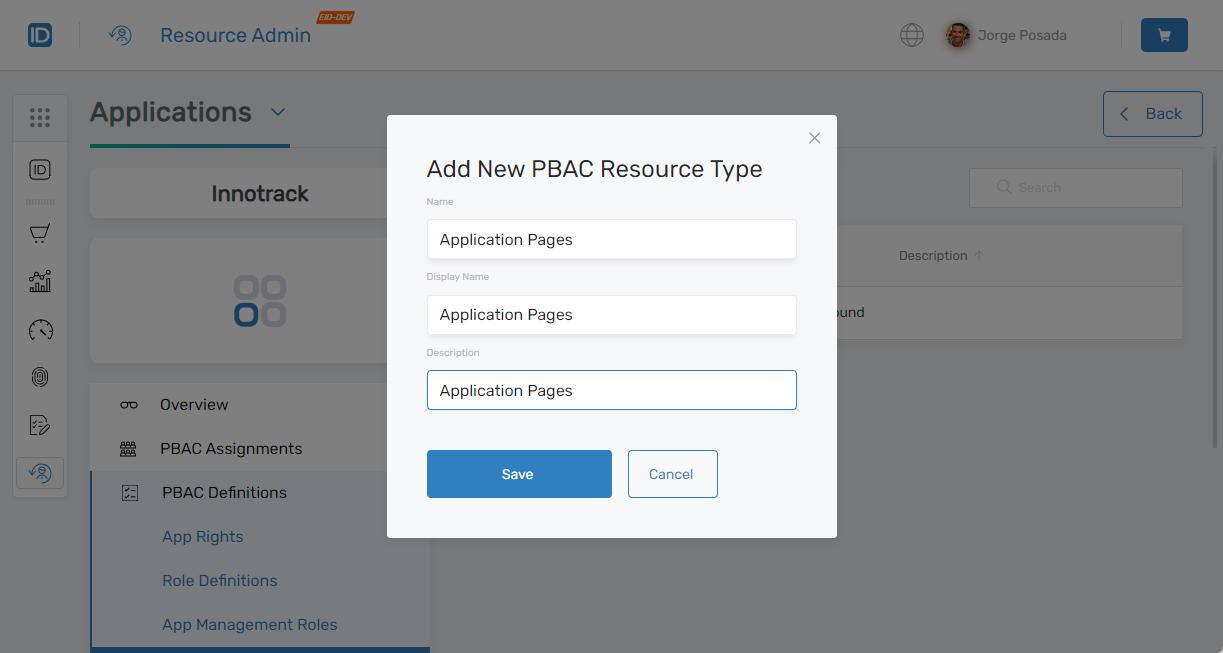Open PBAC Assignments from the side menu

click(230, 448)
